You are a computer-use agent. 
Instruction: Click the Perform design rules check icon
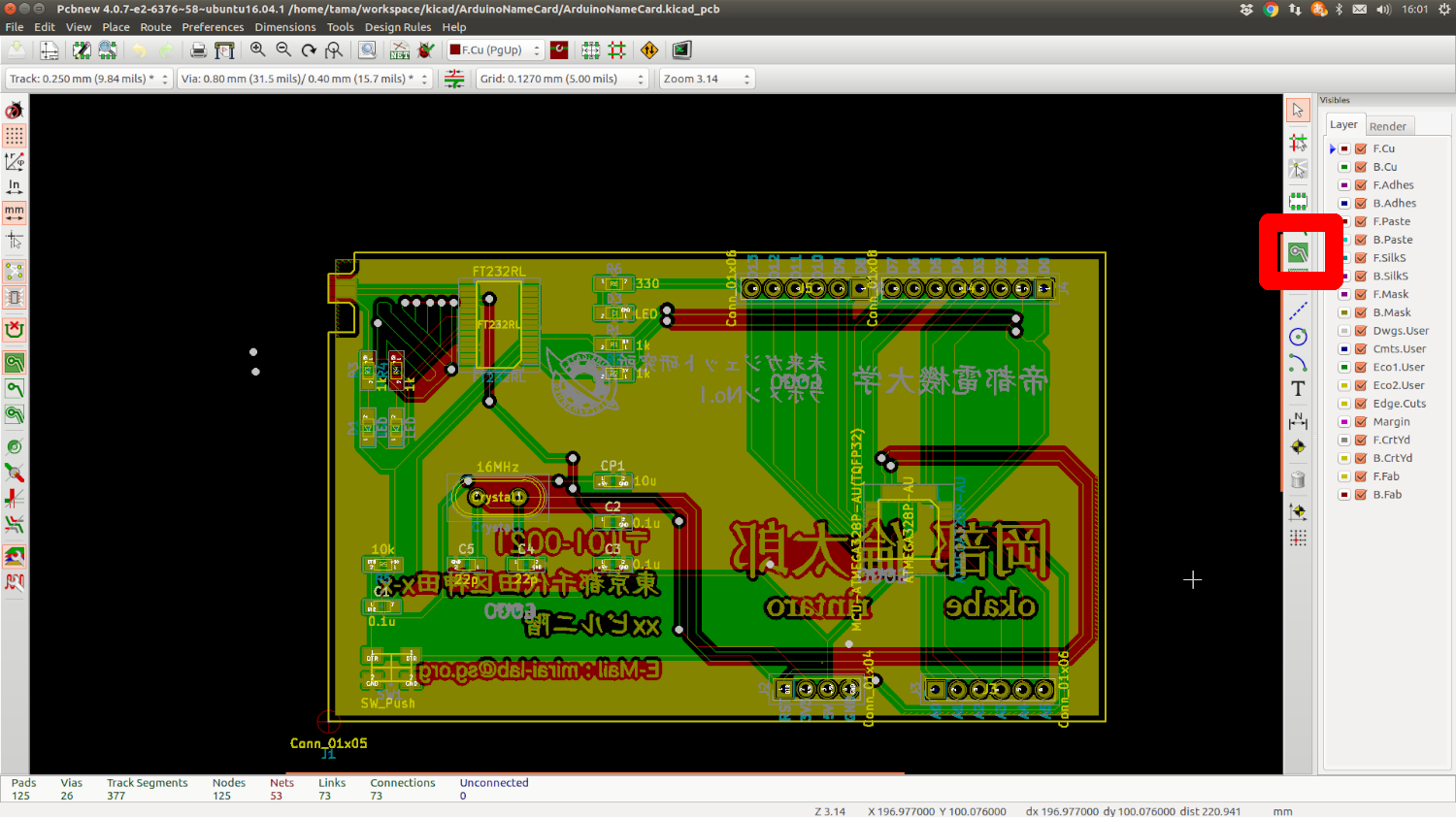(425, 50)
